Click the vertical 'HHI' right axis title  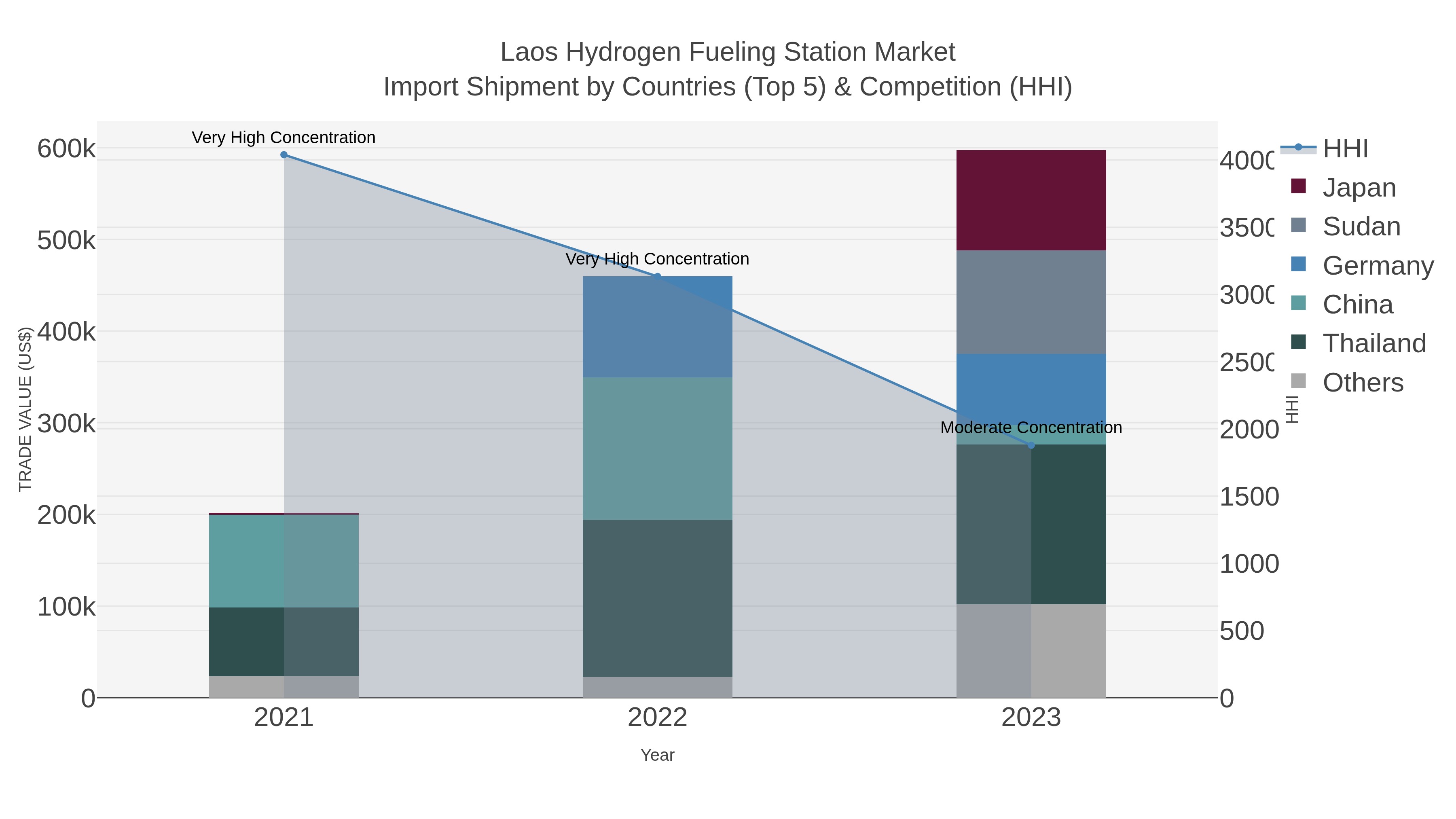click(x=1292, y=409)
